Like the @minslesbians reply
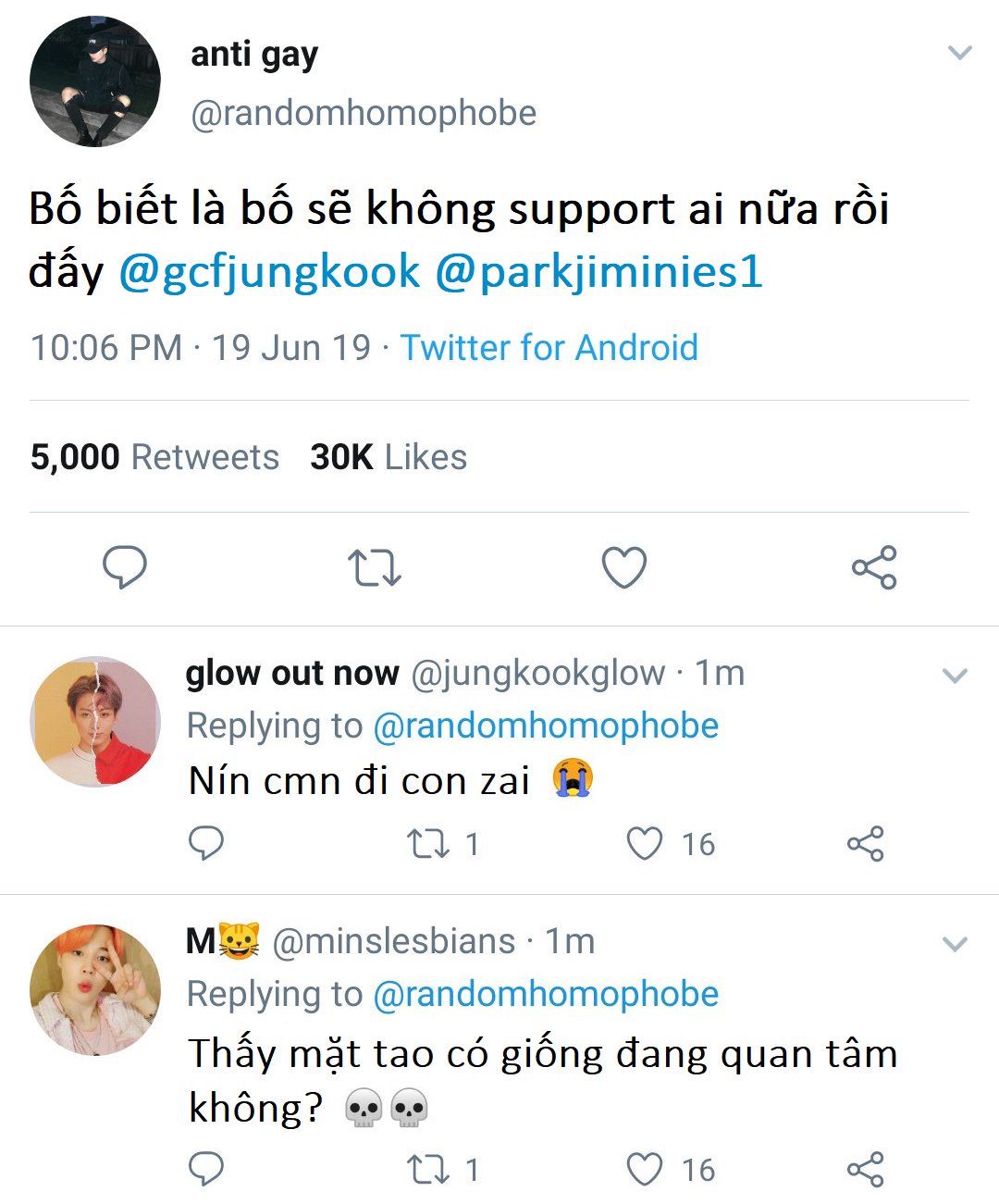The width and height of the screenshot is (999, 1204). [x=645, y=1169]
